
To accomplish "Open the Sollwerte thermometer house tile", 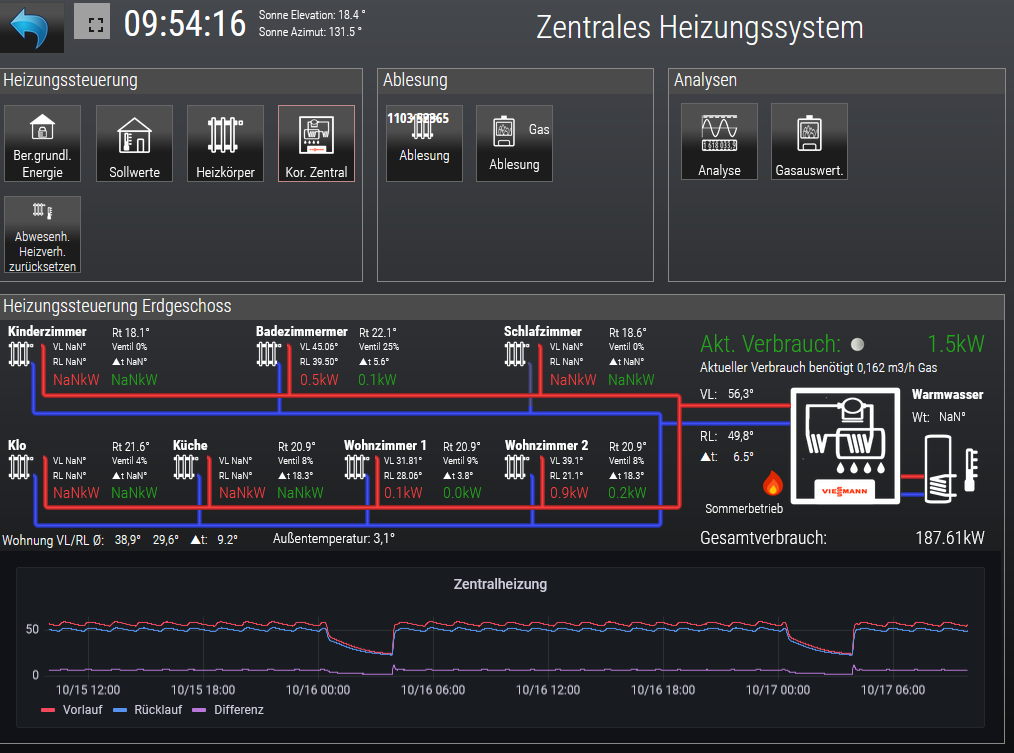I will [x=135, y=144].
